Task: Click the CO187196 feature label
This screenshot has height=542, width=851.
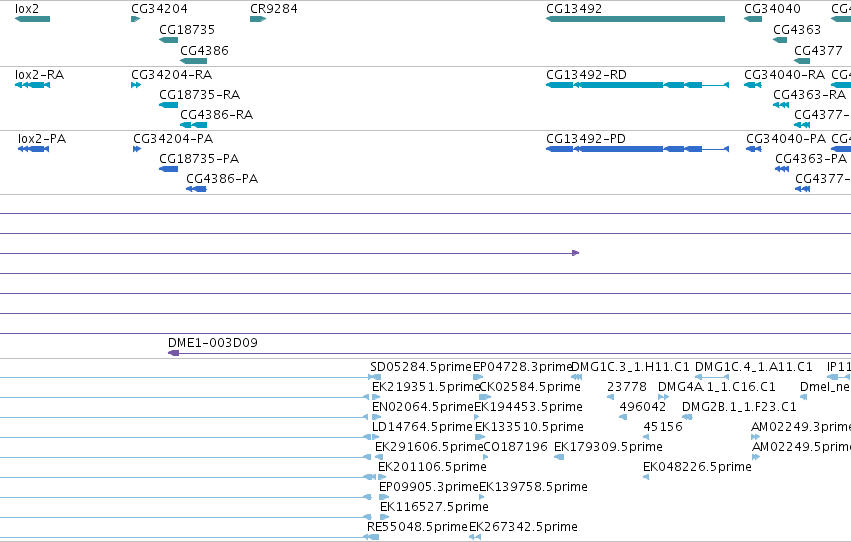Action: (x=515, y=447)
